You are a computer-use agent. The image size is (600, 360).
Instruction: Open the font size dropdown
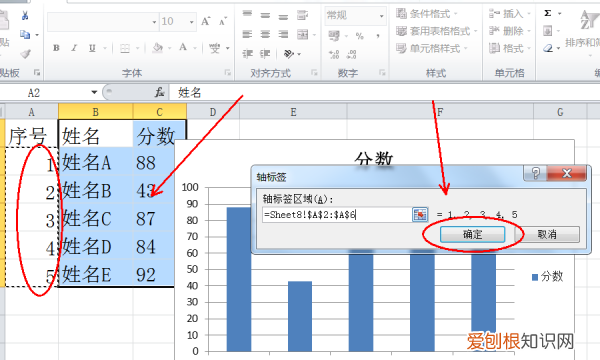(x=192, y=22)
